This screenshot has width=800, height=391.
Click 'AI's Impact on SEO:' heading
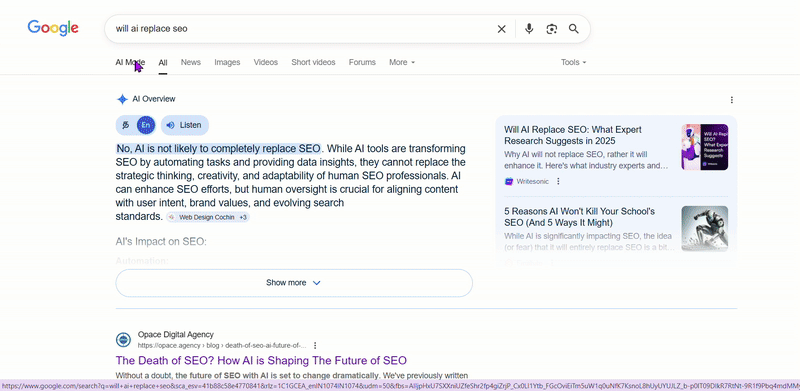coord(161,241)
